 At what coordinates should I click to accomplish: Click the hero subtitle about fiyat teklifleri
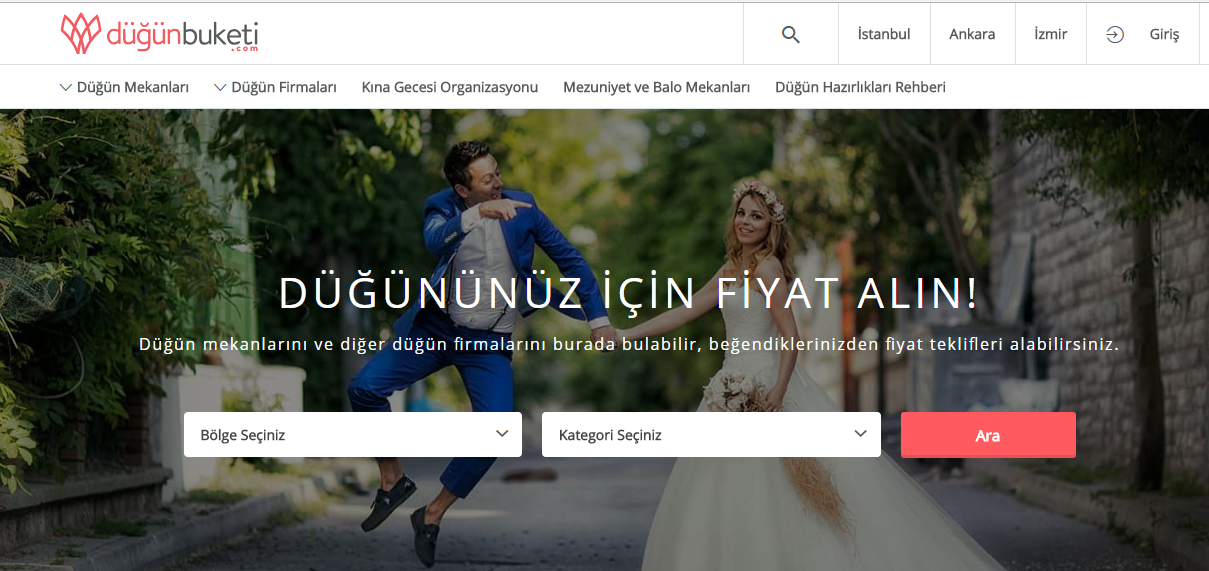pos(629,344)
